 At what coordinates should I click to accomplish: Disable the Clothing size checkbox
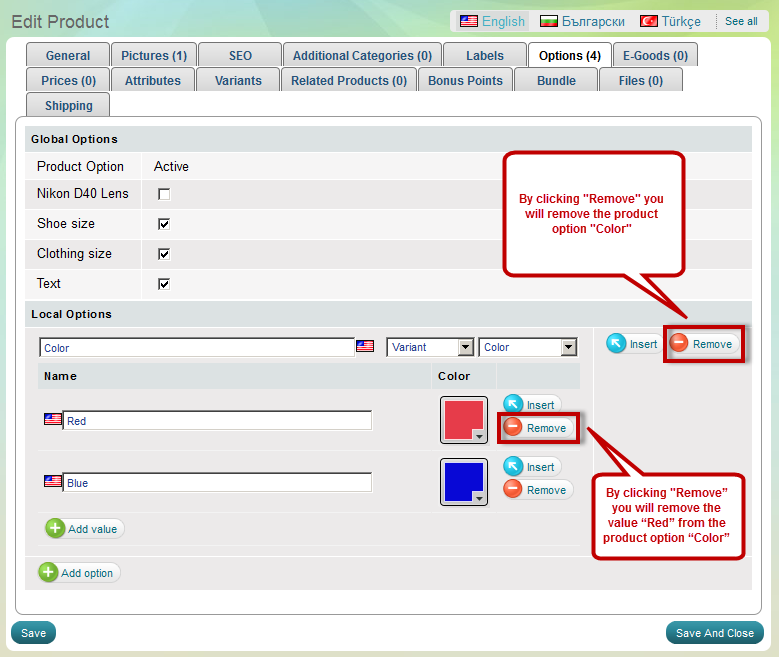tap(164, 254)
